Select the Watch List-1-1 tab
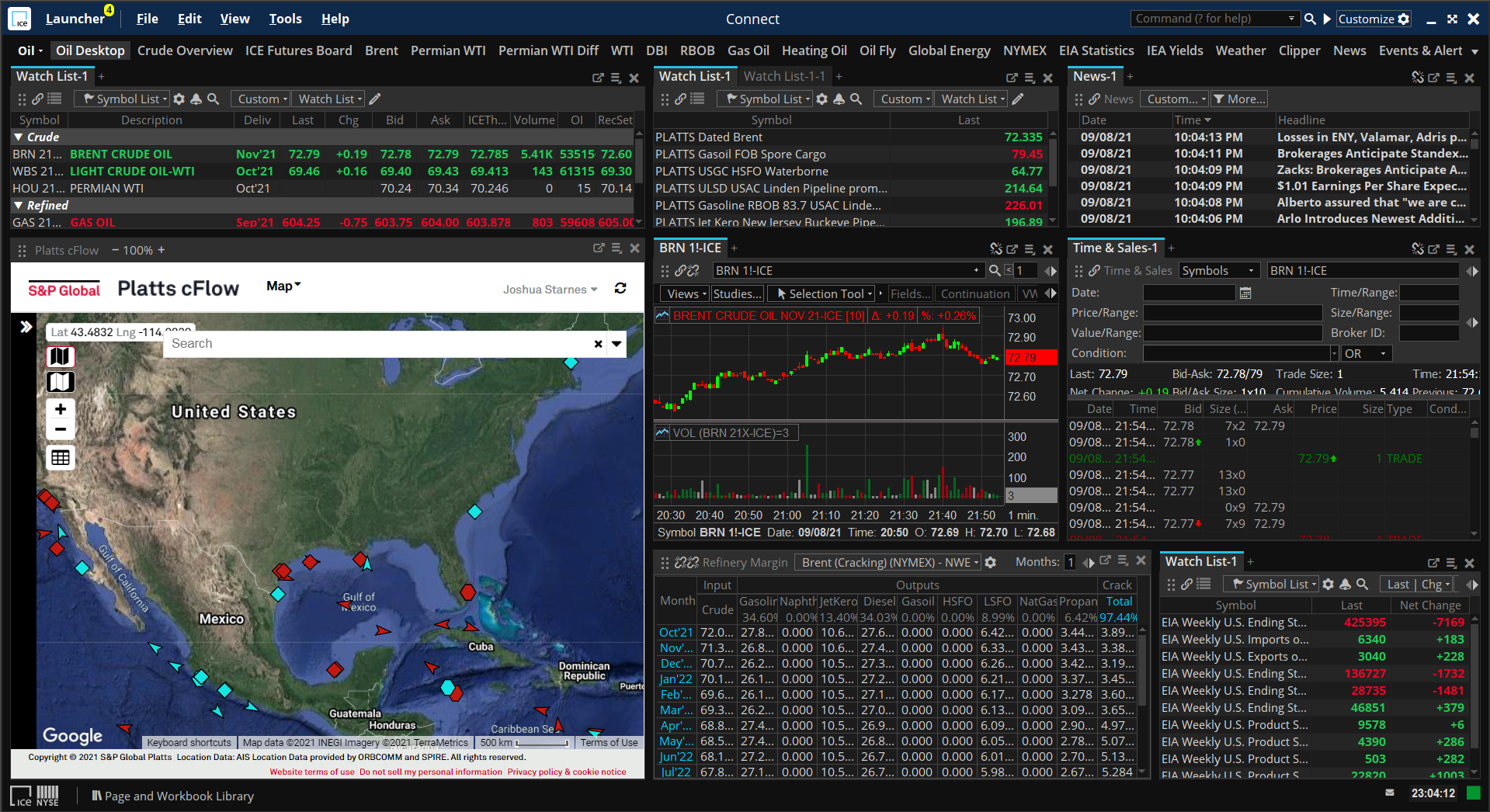The height and width of the screenshot is (812, 1490). click(x=784, y=76)
